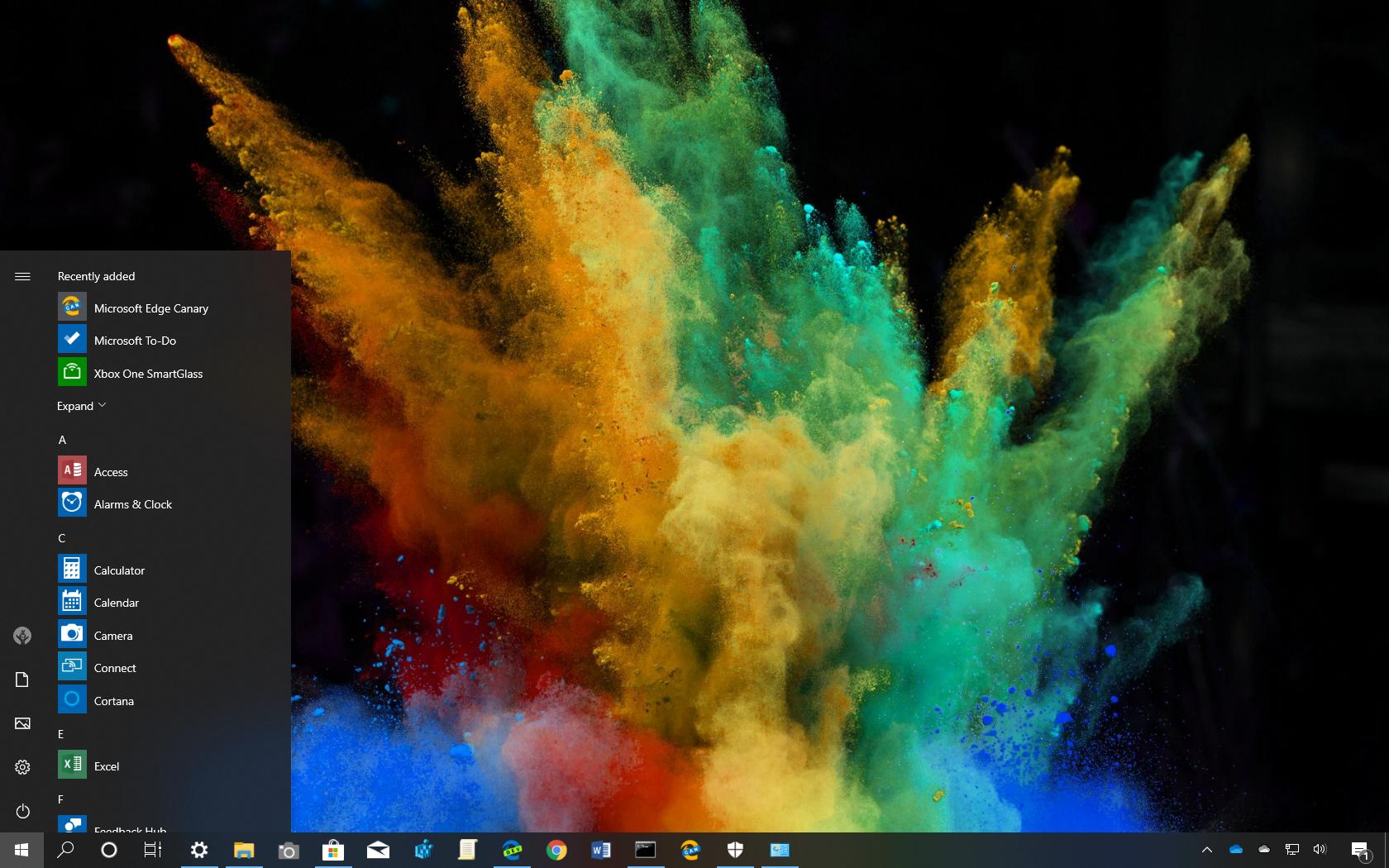
Task: Open Cortana circle on taskbar
Action: coord(109,850)
